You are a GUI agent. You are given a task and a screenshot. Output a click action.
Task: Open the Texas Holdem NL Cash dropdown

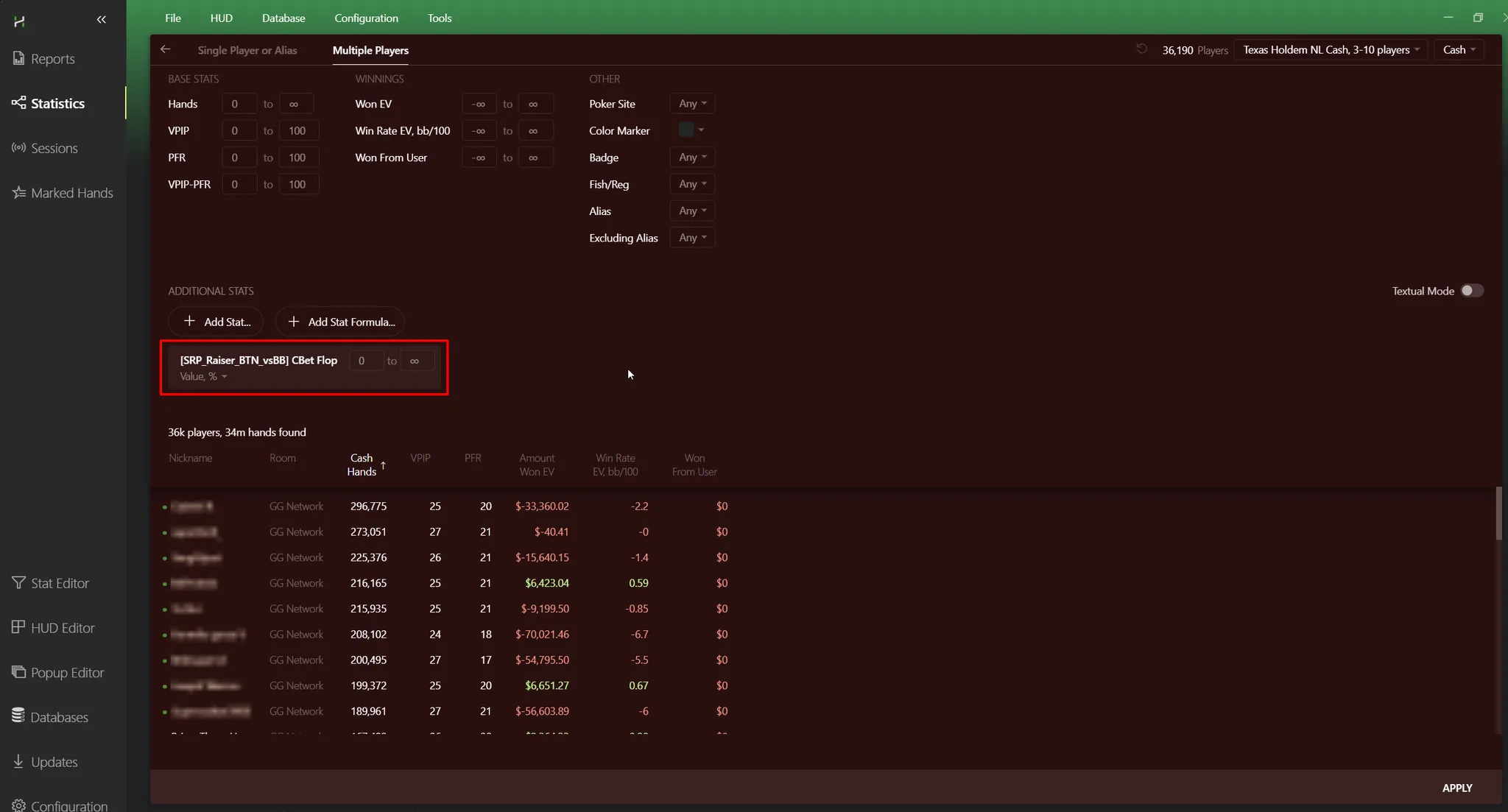1331,50
